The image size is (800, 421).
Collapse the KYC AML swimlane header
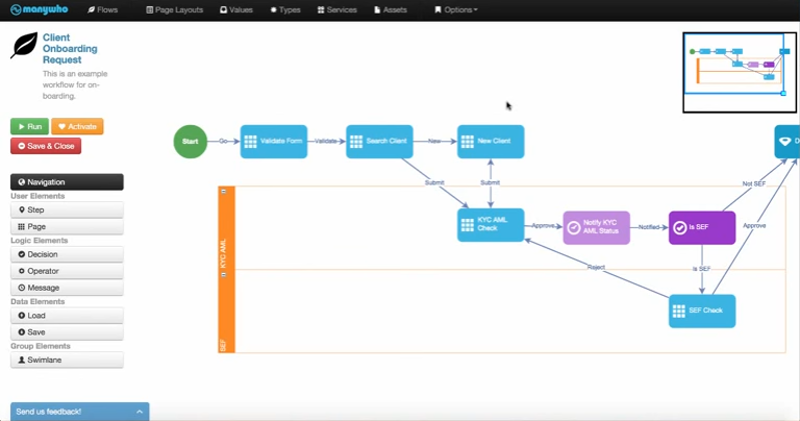pyautogui.click(x=225, y=191)
